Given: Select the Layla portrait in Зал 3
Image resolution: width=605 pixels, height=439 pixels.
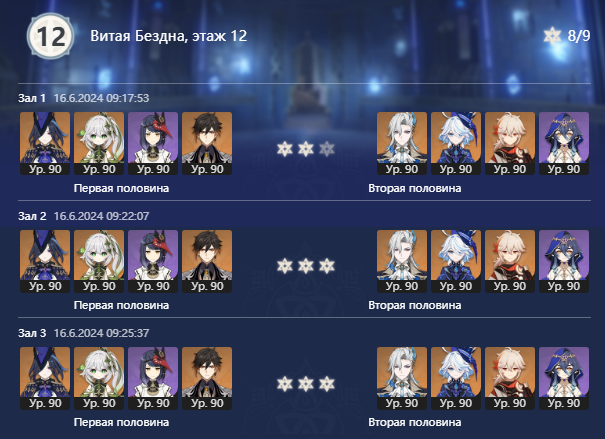Looking at the screenshot, I should tap(564, 378).
